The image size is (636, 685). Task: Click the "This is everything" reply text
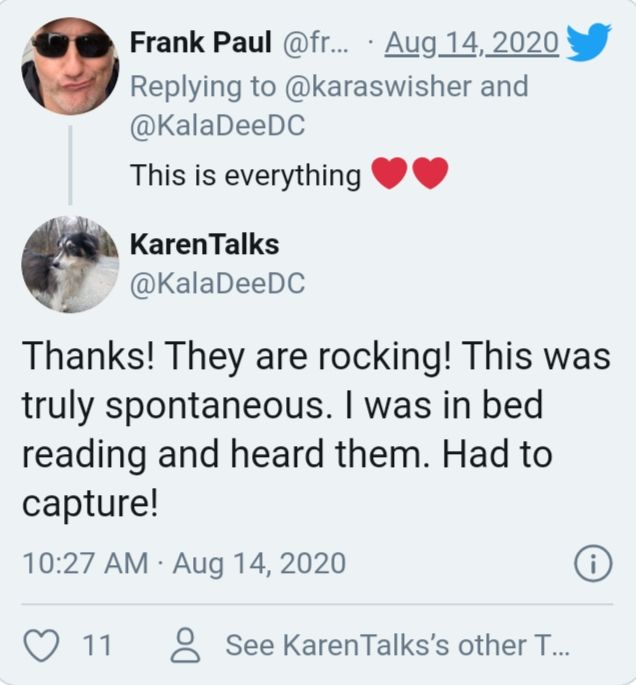[246, 176]
